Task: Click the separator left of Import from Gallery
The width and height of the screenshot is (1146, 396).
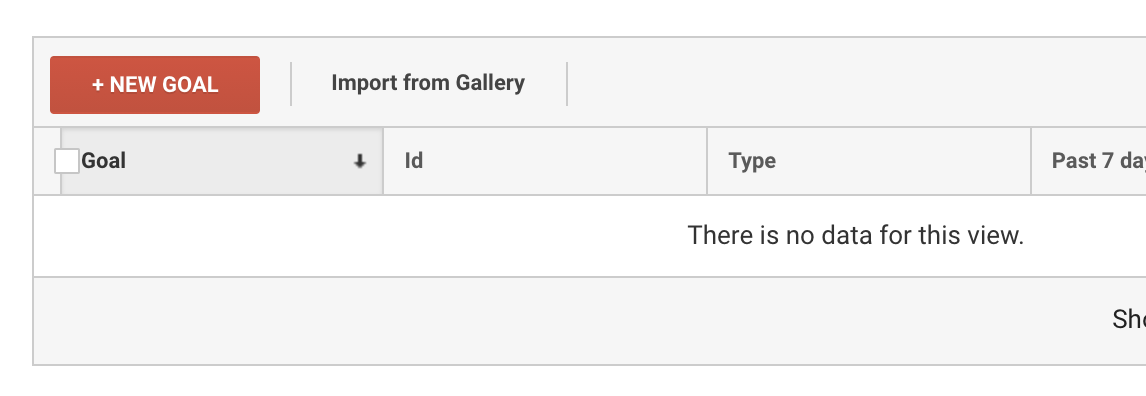Action: (291, 84)
